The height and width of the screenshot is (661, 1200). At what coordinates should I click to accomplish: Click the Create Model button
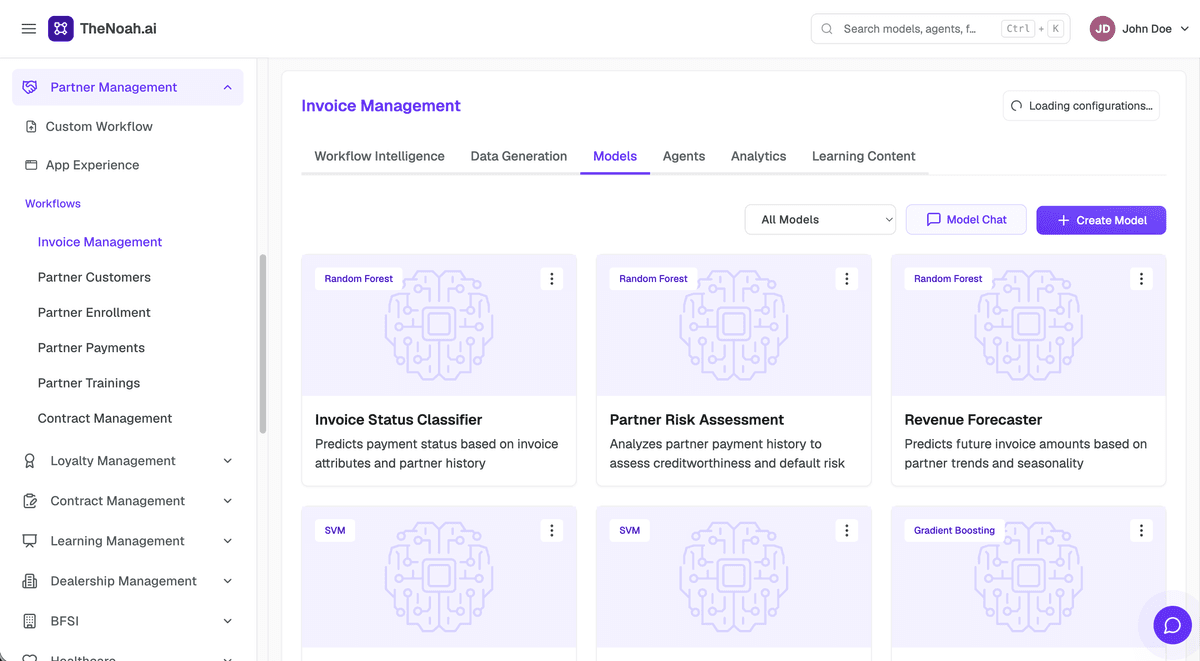click(x=1101, y=220)
